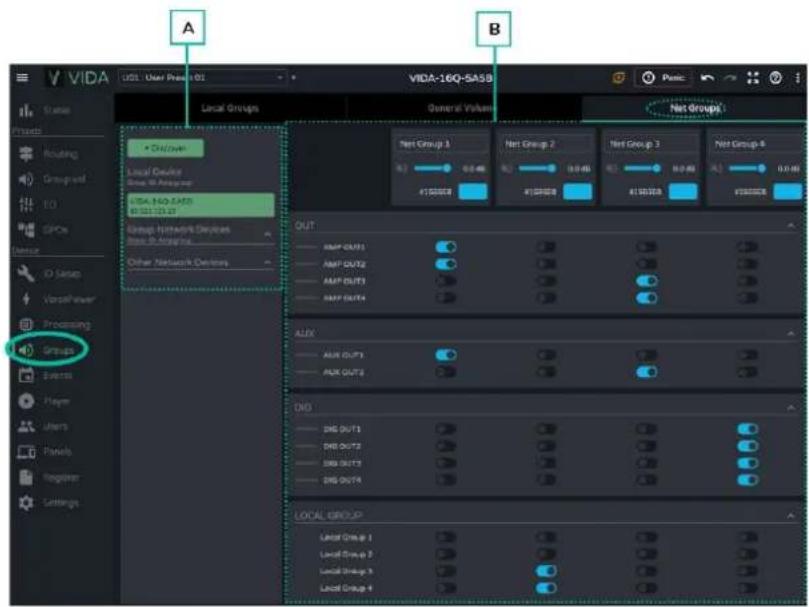Click the redo arrow in the top bar
This screenshot has width=809, height=607.
[730, 78]
